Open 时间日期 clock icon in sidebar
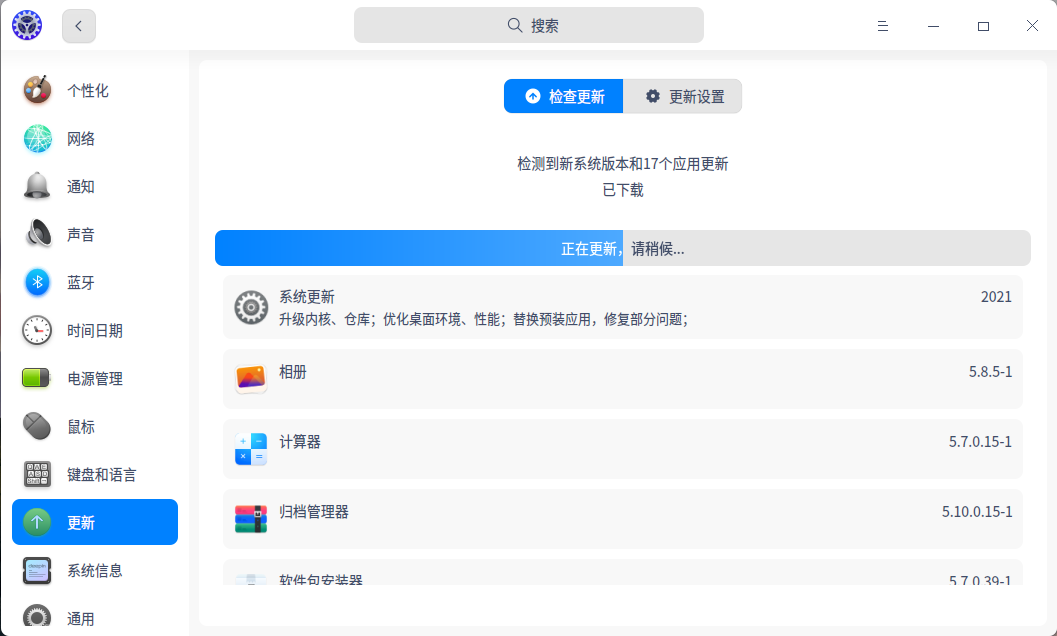The width and height of the screenshot is (1057, 636). tap(37, 330)
